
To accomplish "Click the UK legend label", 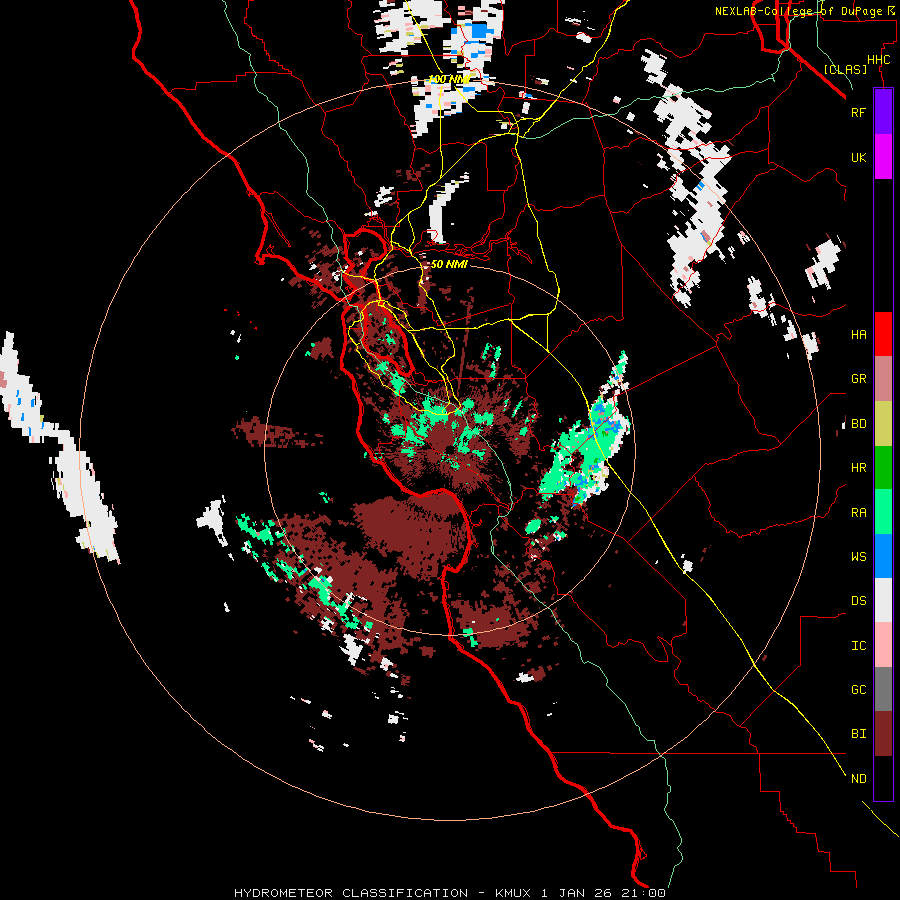I will 858,157.
